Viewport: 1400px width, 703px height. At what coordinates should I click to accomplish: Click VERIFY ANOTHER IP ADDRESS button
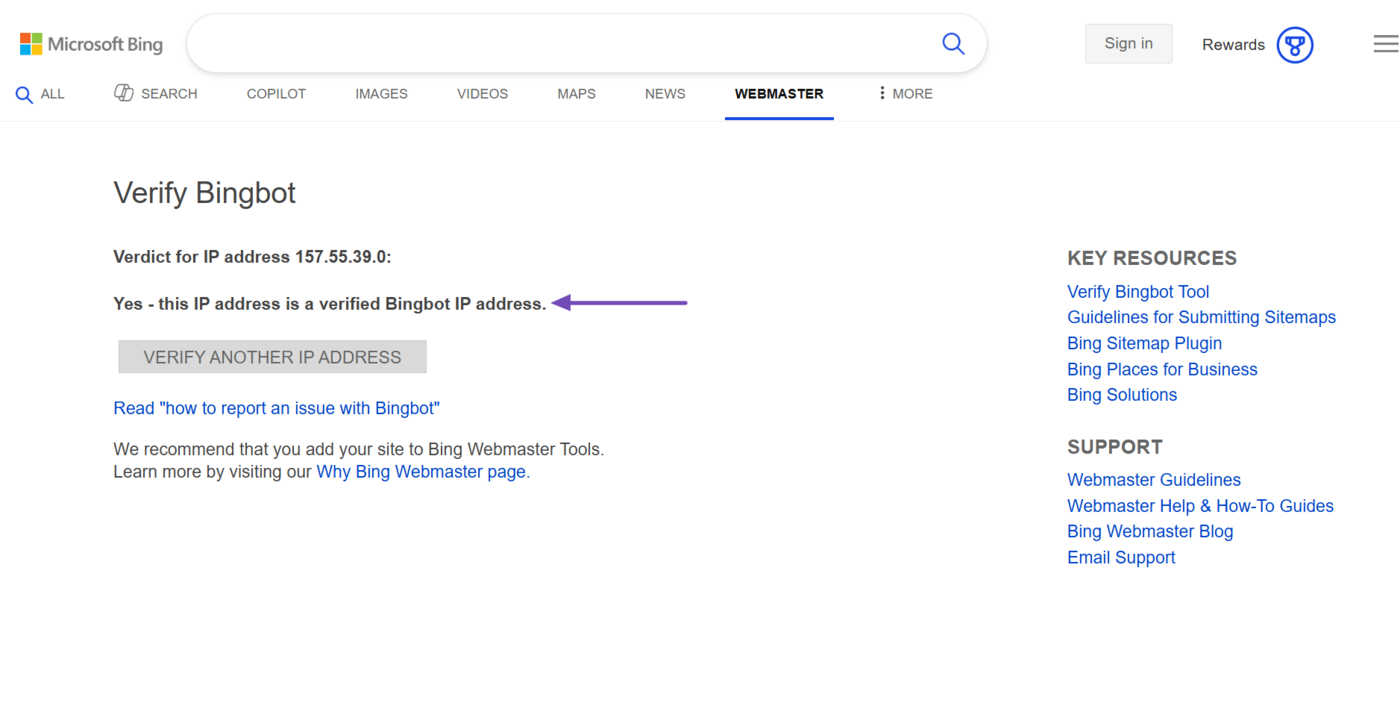click(x=272, y=357)
